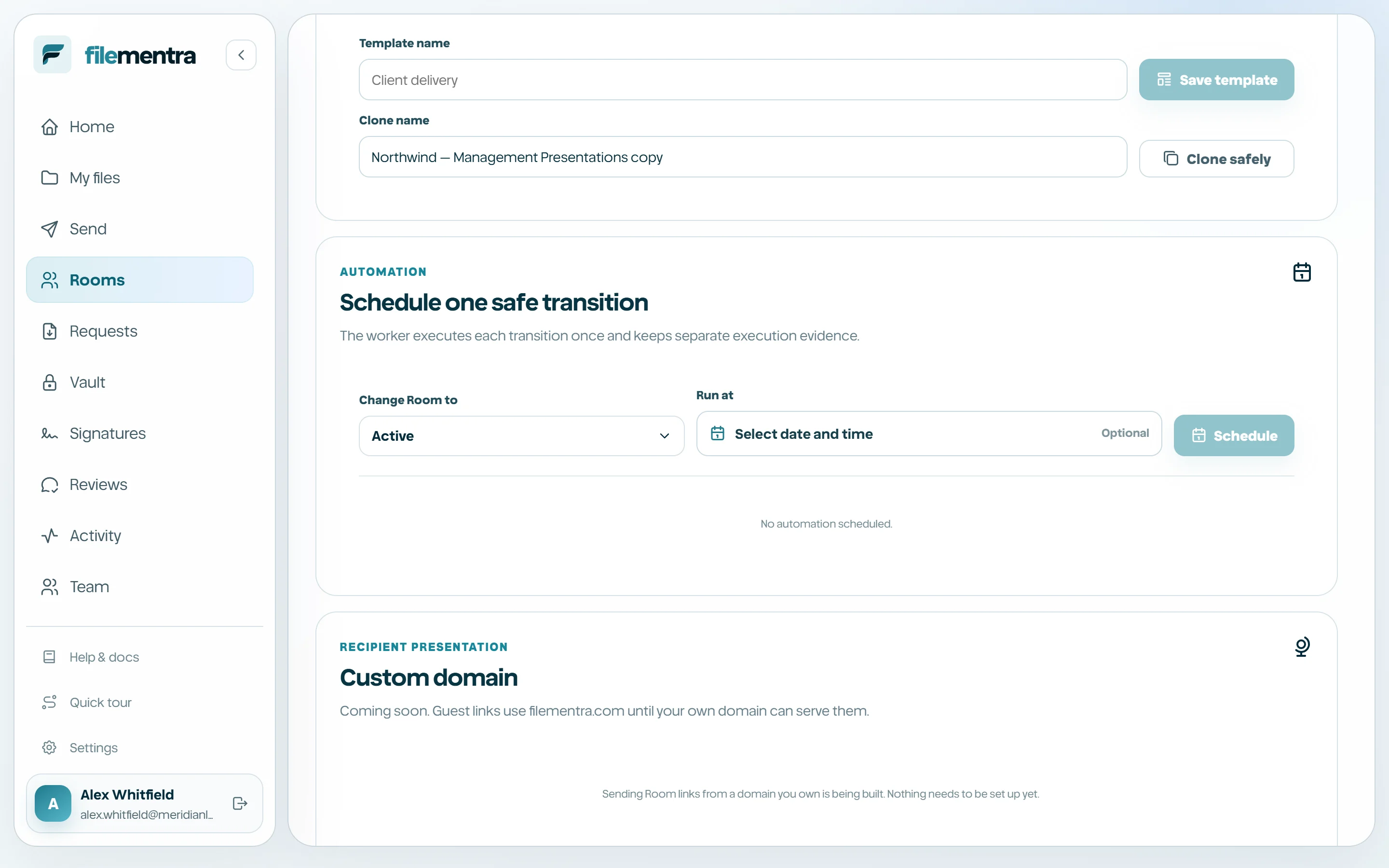The width and height of the screenshot is (1389, 868).
Task: Sign out using the logout icon
Action: [240, 803]
